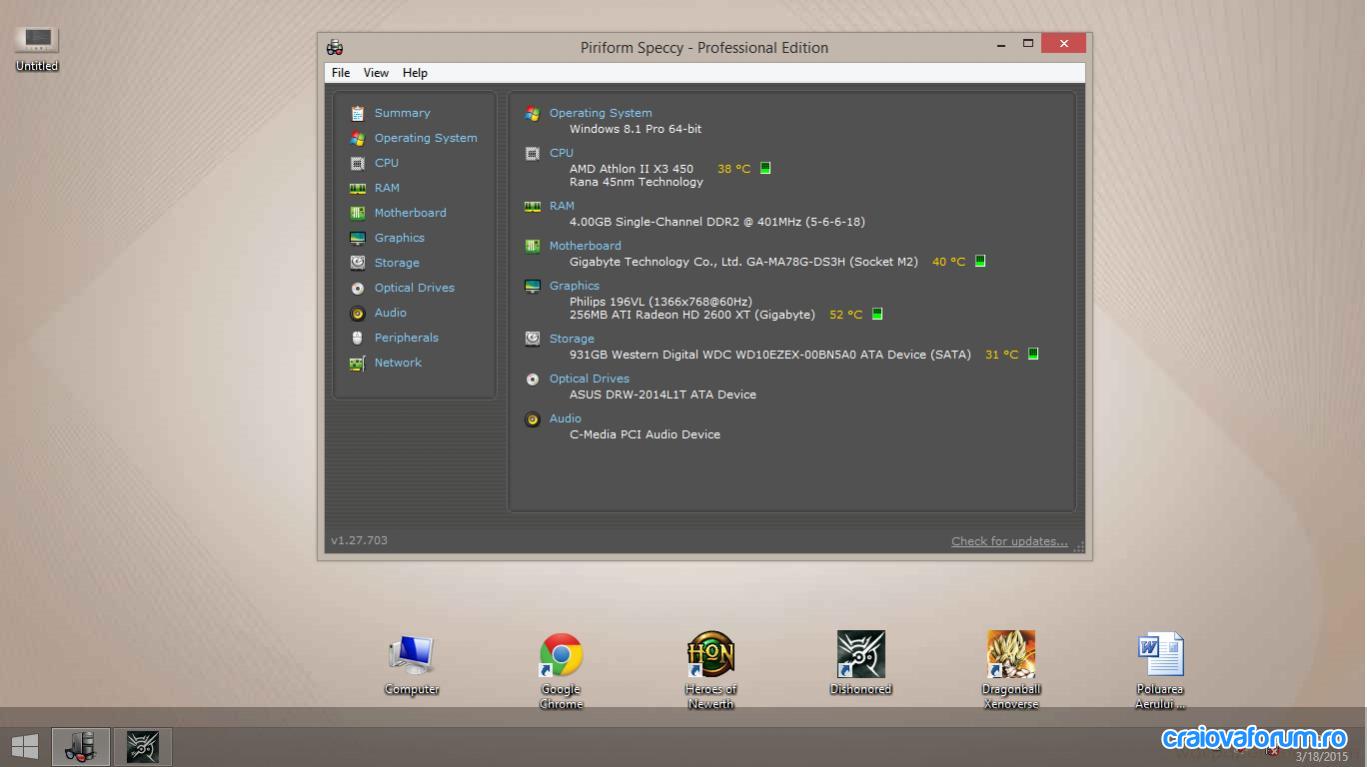Viewport: 1367px width, 767px height.
Task: Open Storage in the sidebar
Action: coord(397,263)
